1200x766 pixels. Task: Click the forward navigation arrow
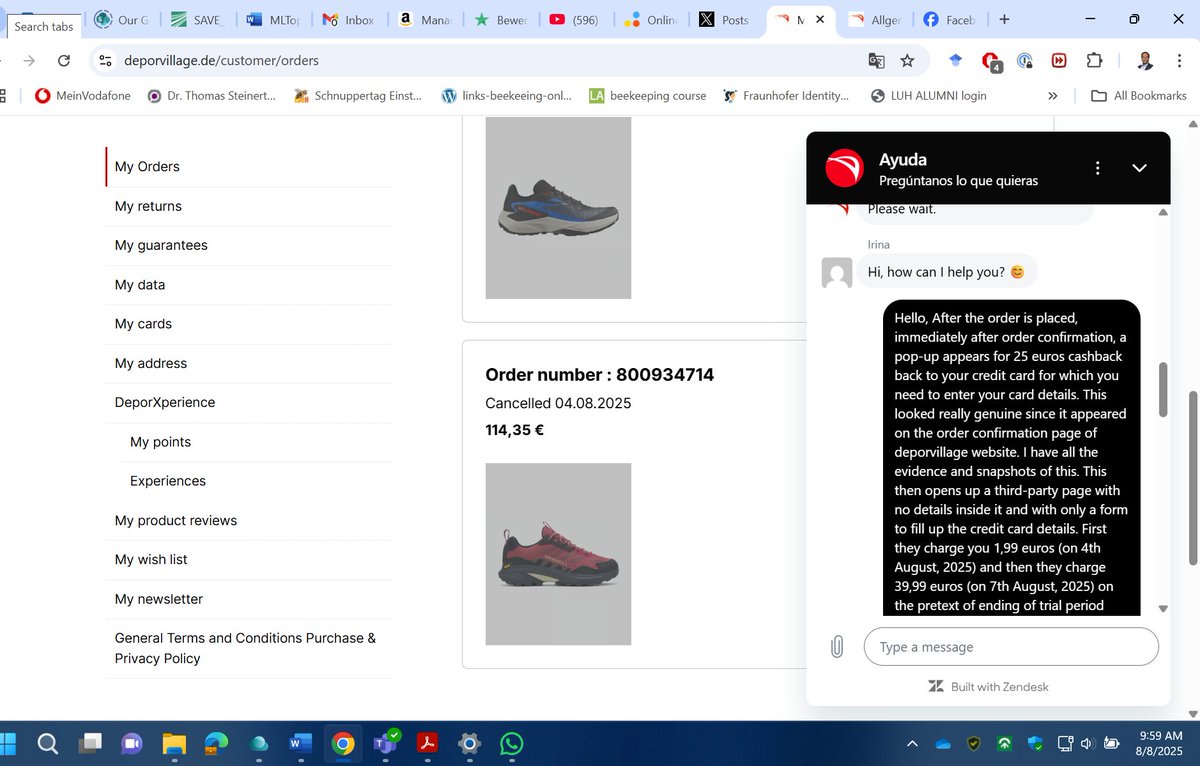pos(28,60)
